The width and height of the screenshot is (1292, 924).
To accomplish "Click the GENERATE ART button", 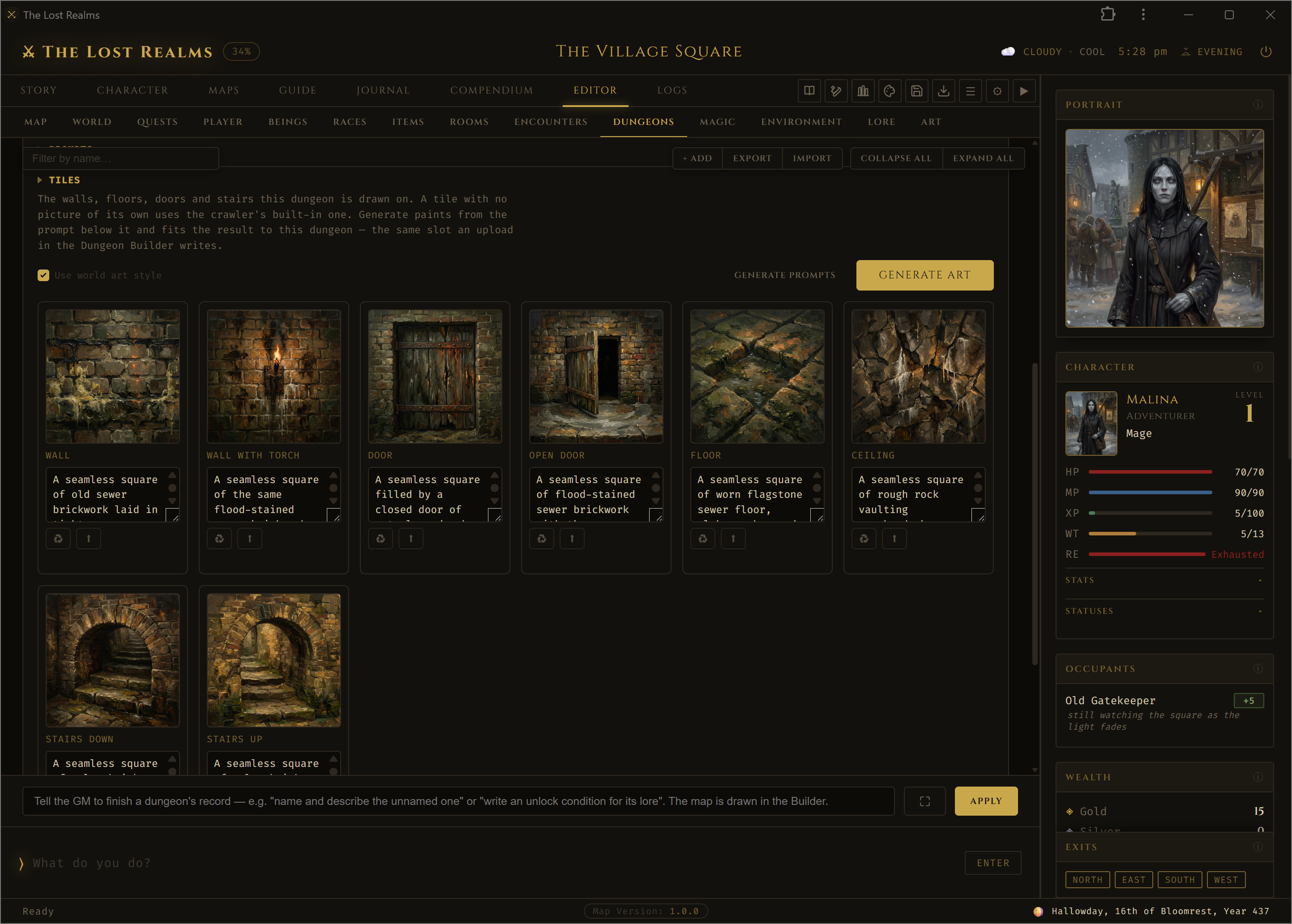I will [925, 275].
